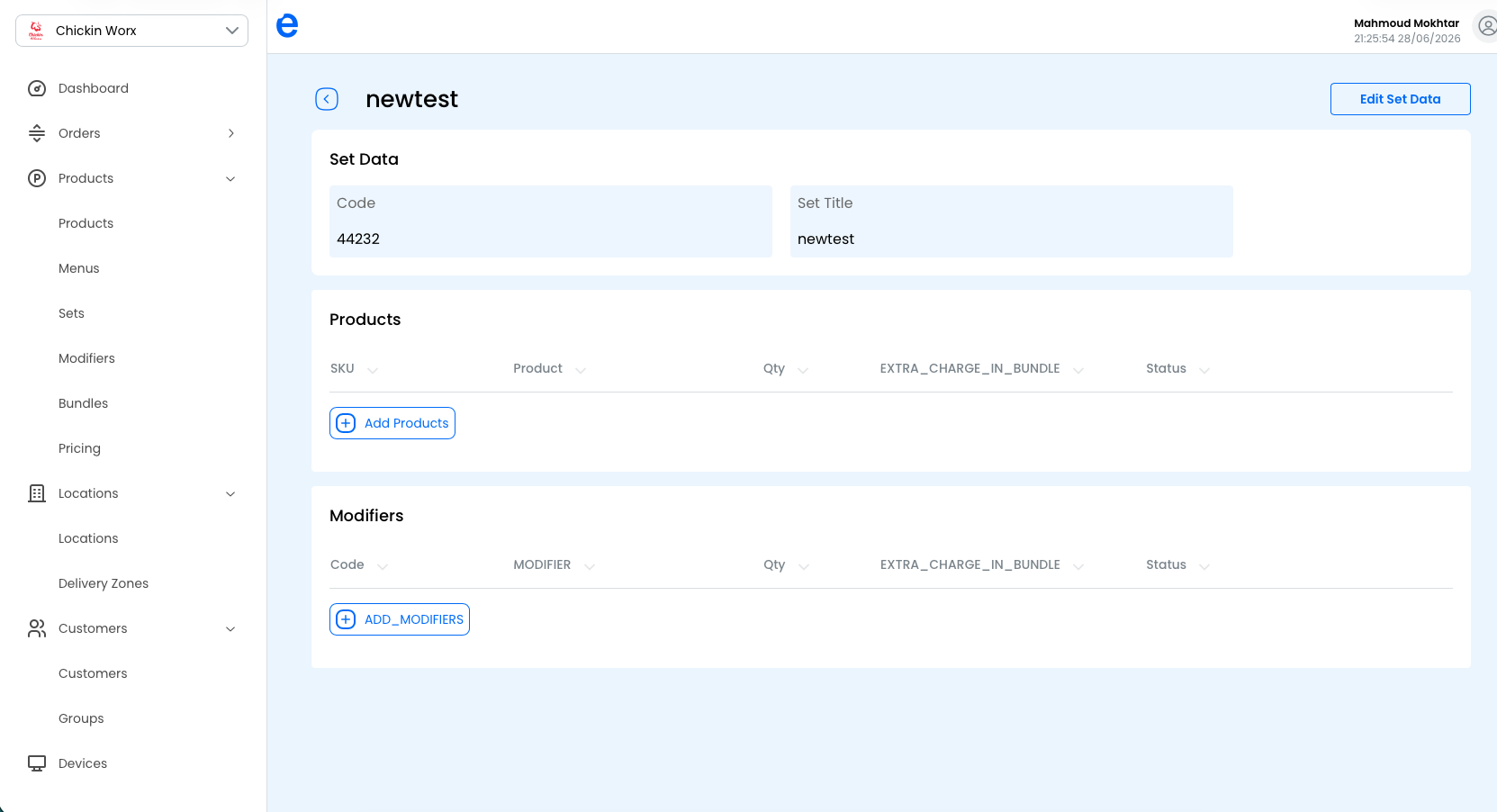This screenshot has width=1497, height=812.
Task: Open the Pricing sidebar item
Action: [79, 448]
